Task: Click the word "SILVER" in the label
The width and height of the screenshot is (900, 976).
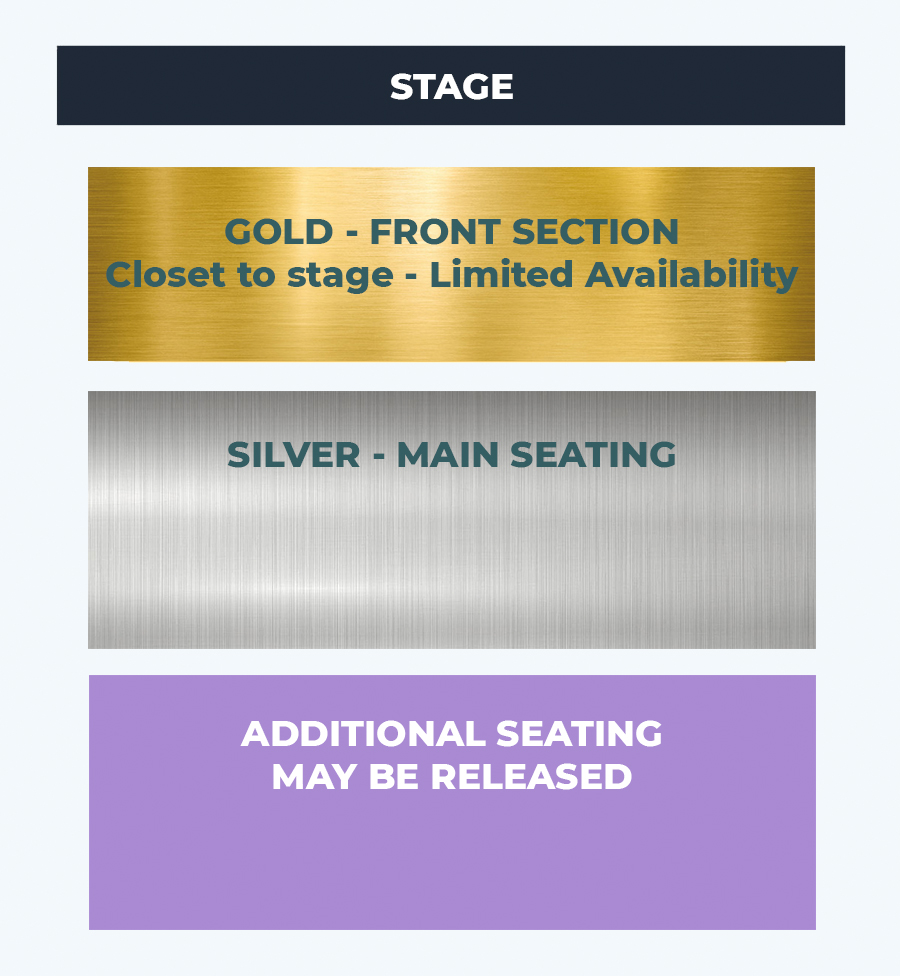Action: coord(293,455)
